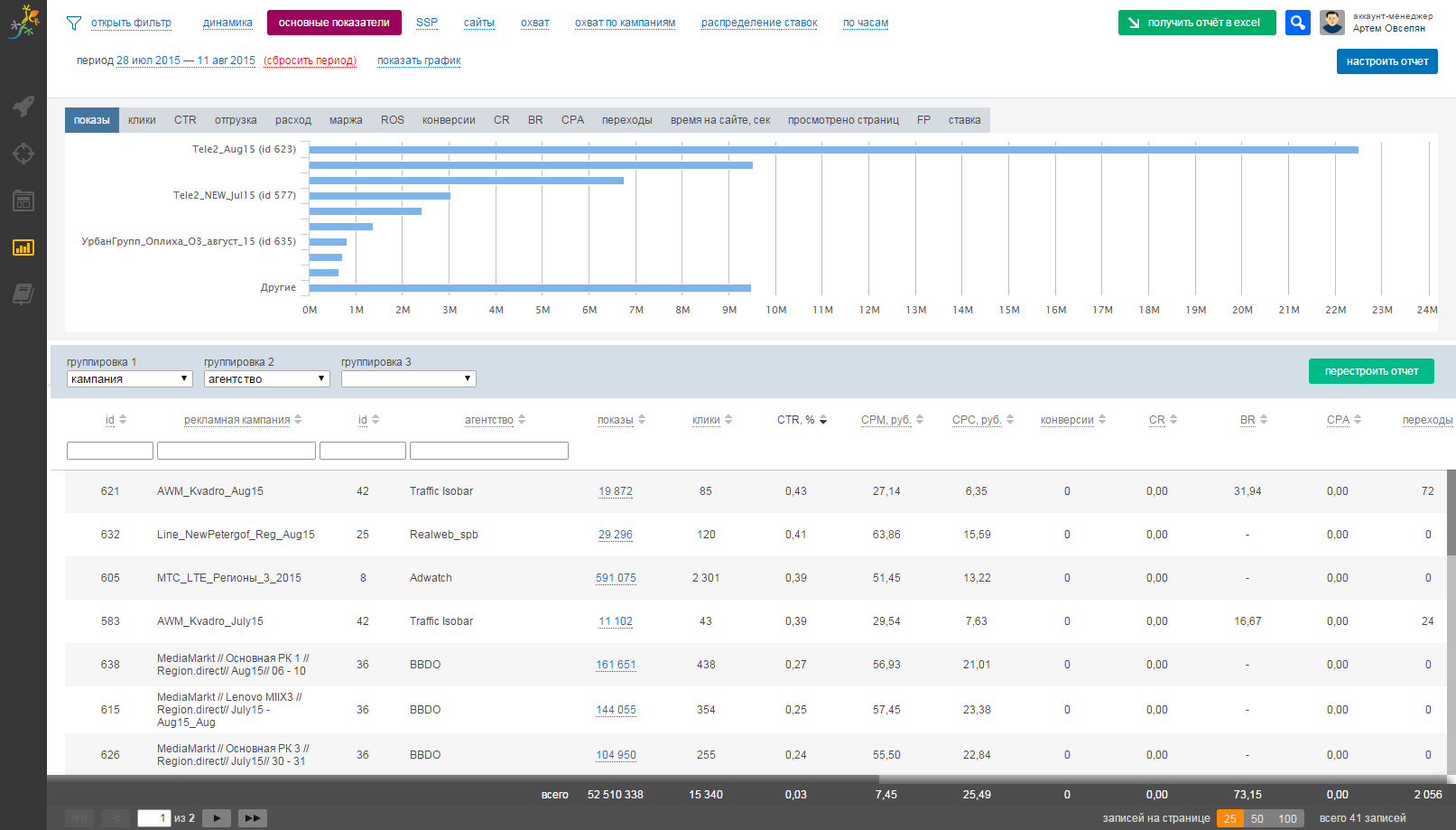1456x830 pixels.
Task: Open the book icon in sidebar
Action: (x=23, y=294)
